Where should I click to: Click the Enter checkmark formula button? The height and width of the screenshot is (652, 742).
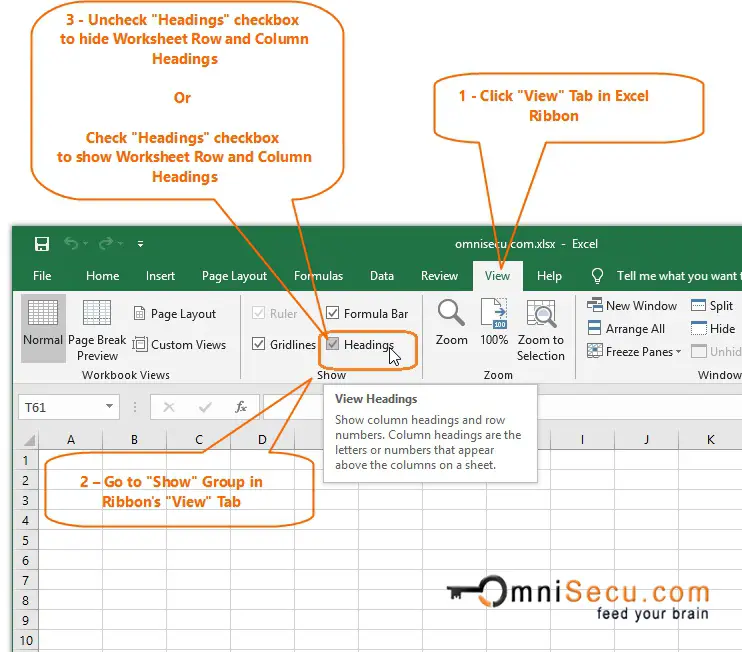pos(205,407)
